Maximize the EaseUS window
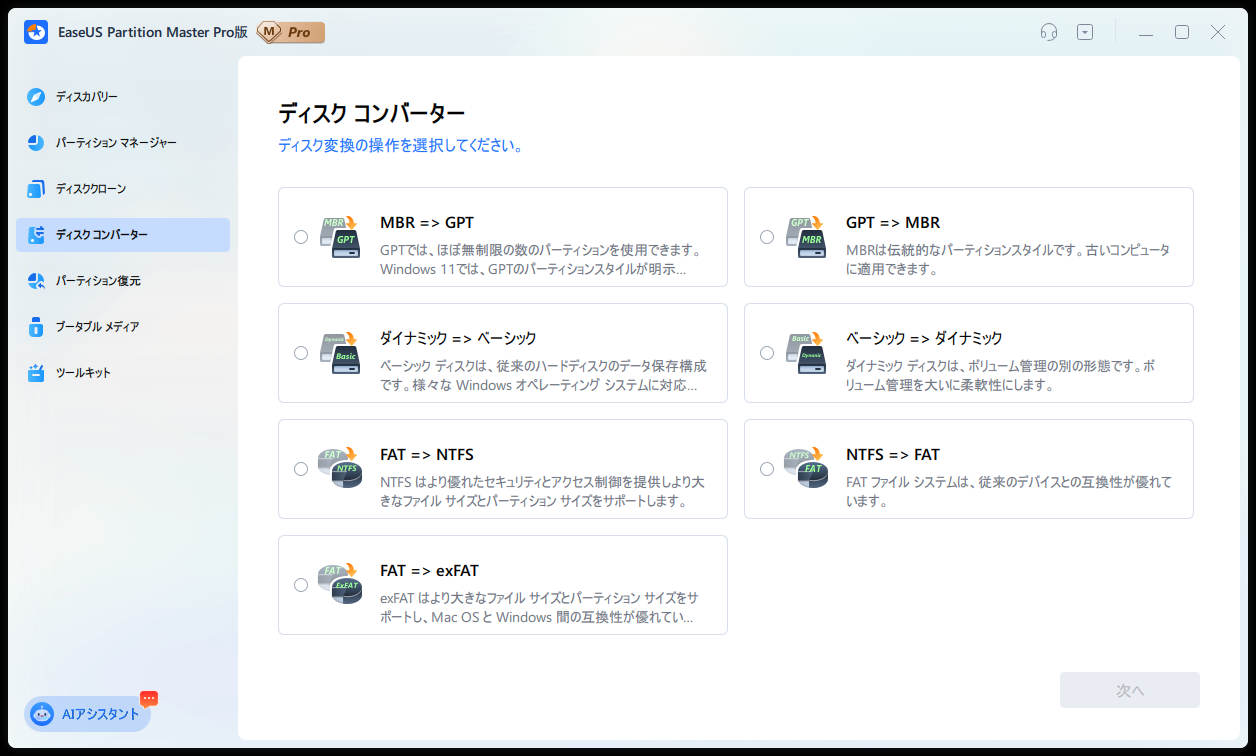 [1182, 32]
